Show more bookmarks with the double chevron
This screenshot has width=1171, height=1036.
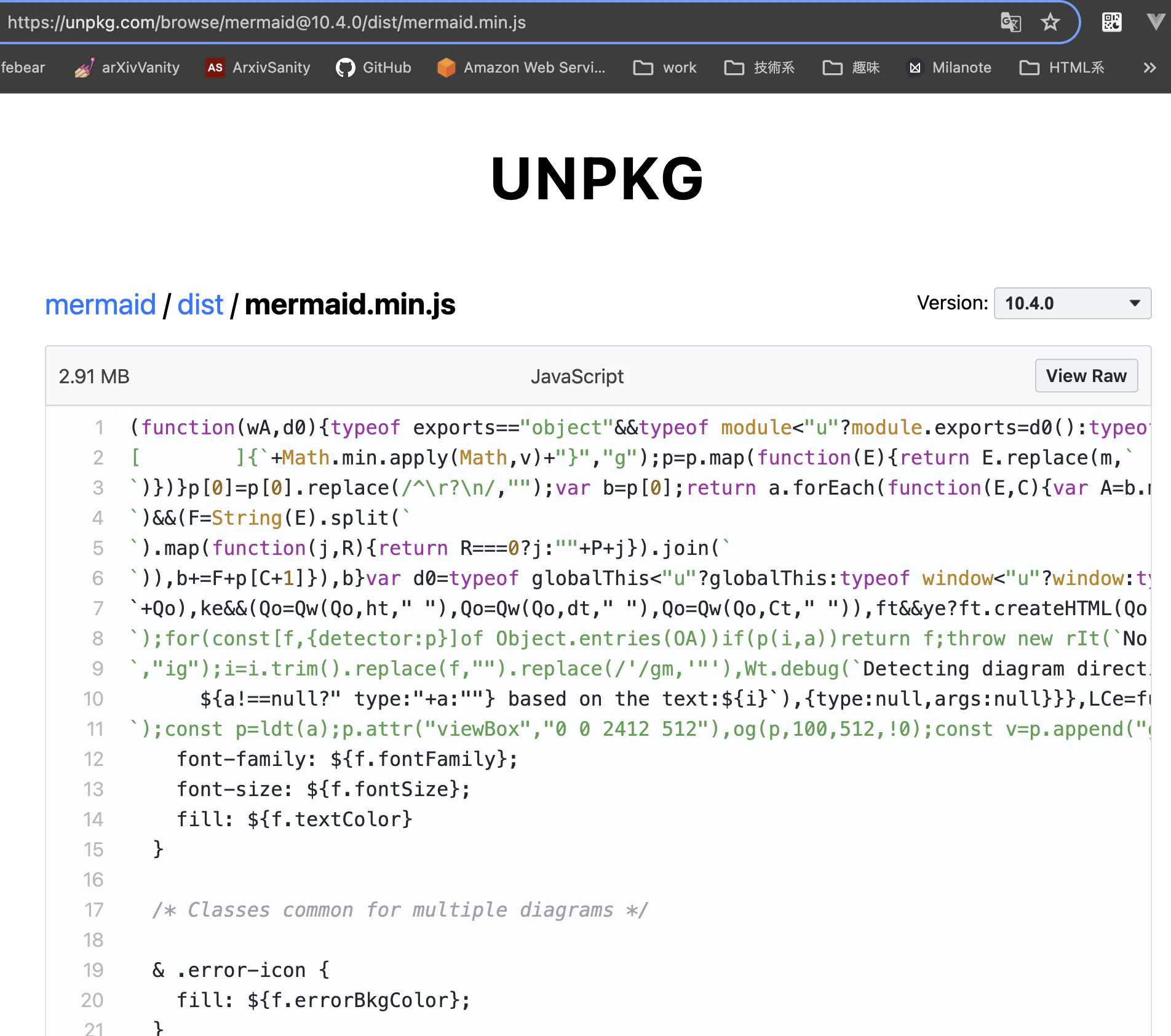point(1149,68)
